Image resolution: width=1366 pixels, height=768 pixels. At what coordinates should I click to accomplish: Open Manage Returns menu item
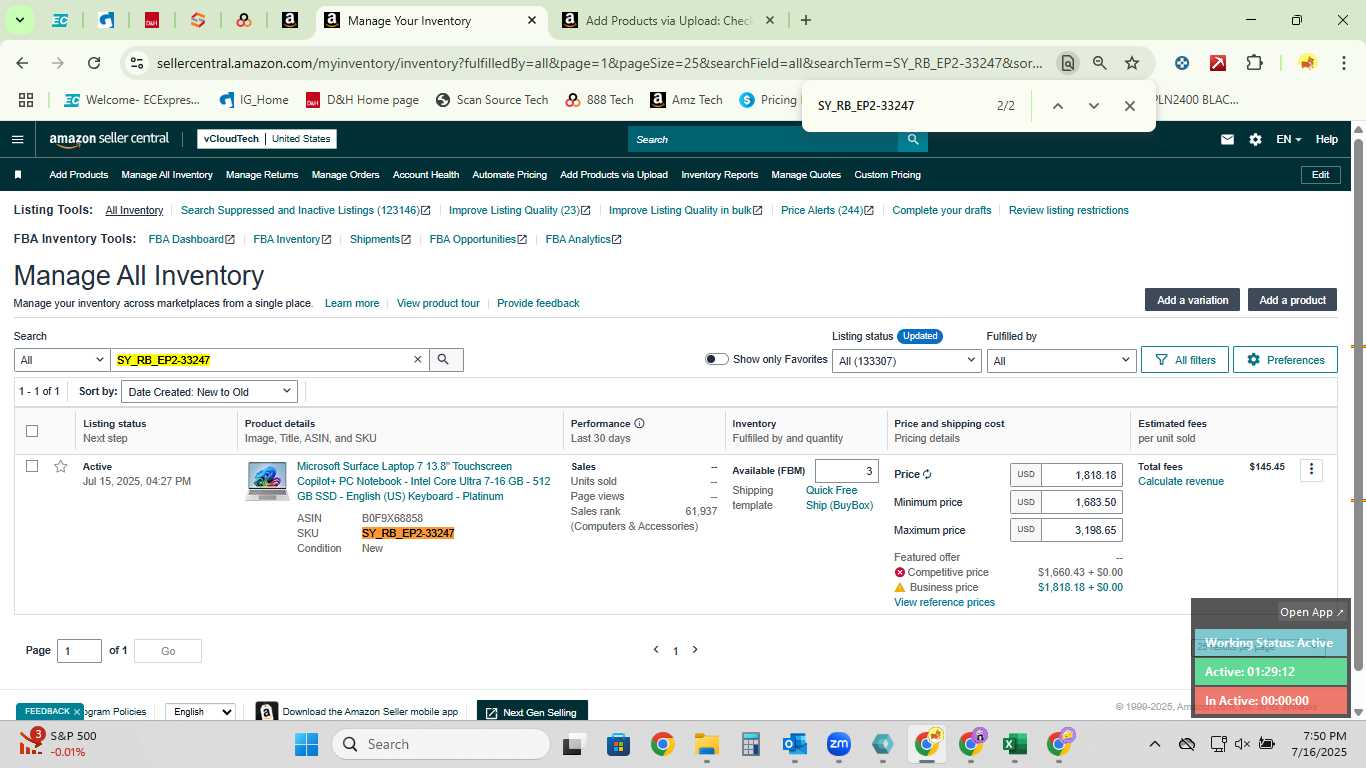point(262,175)
